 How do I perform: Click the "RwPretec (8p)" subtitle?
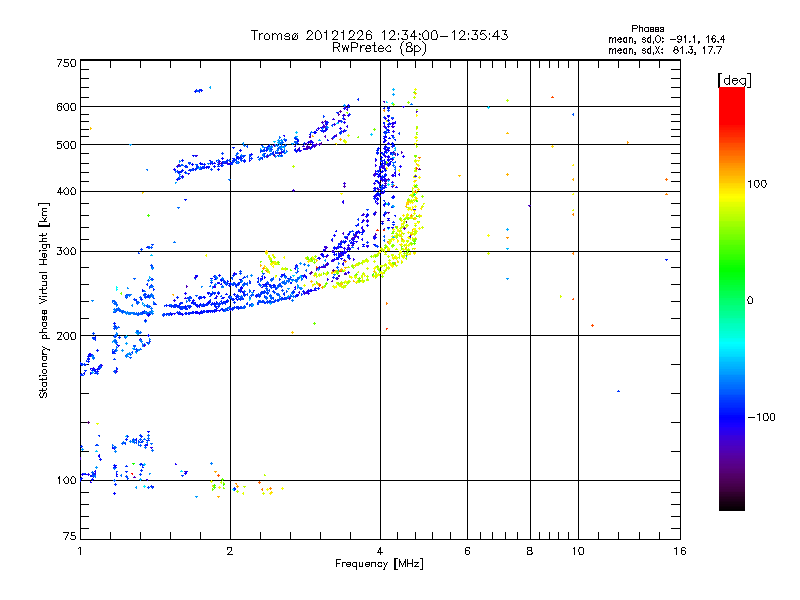[x=379, y=48]
